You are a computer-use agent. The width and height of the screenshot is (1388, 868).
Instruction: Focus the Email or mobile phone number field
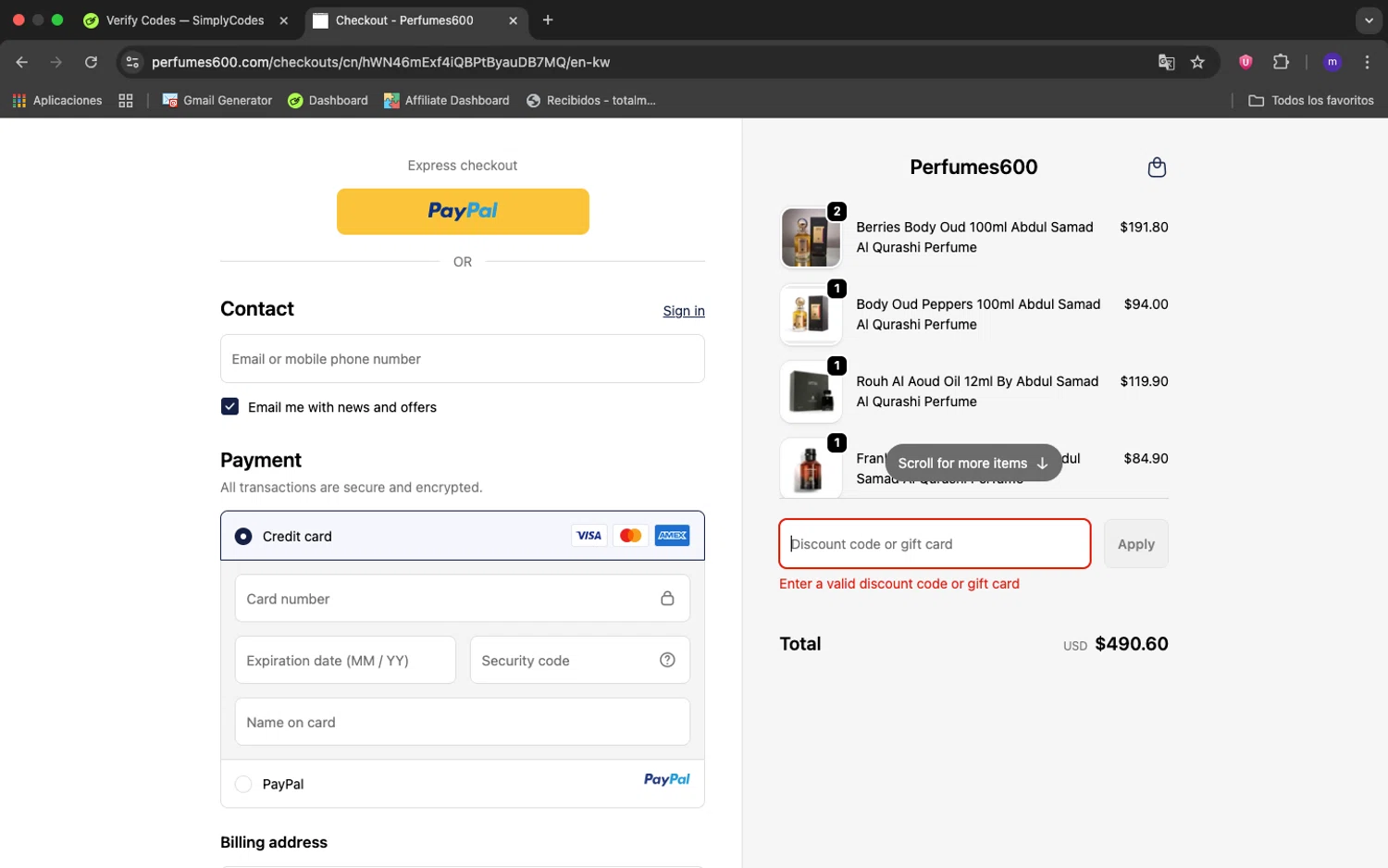(x=463, y=358)
